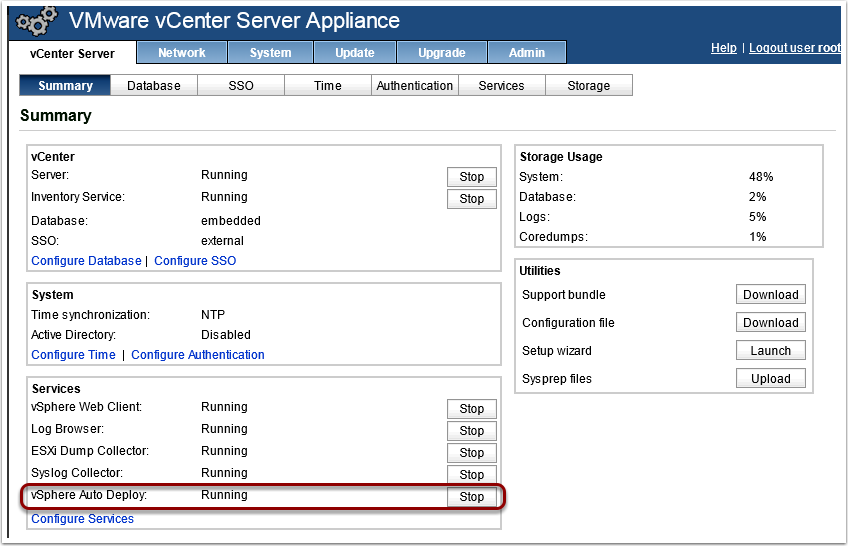The image size is (848, 546).
Task: Open the Database sub-tab
Action: (154, 85)
